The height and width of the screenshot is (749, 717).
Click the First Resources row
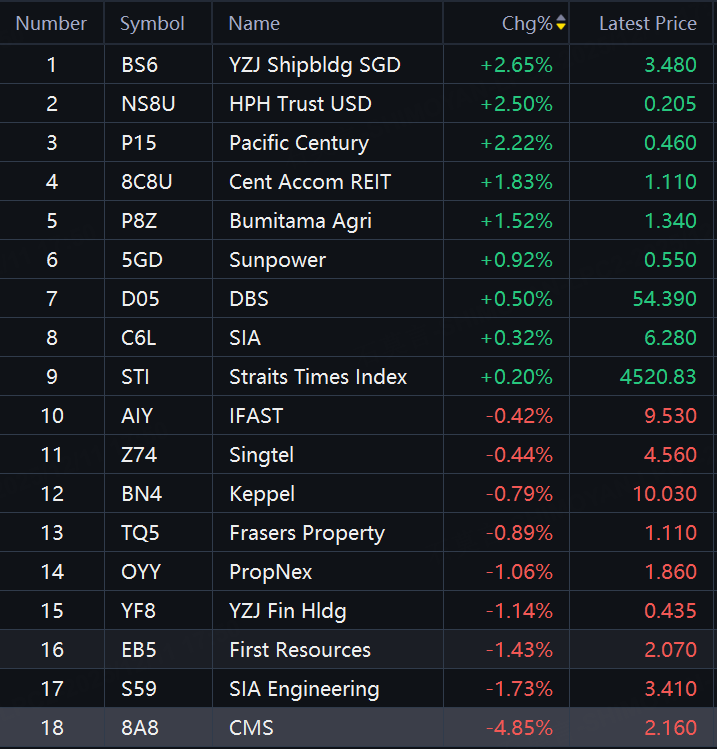click(x=300, y=650)
